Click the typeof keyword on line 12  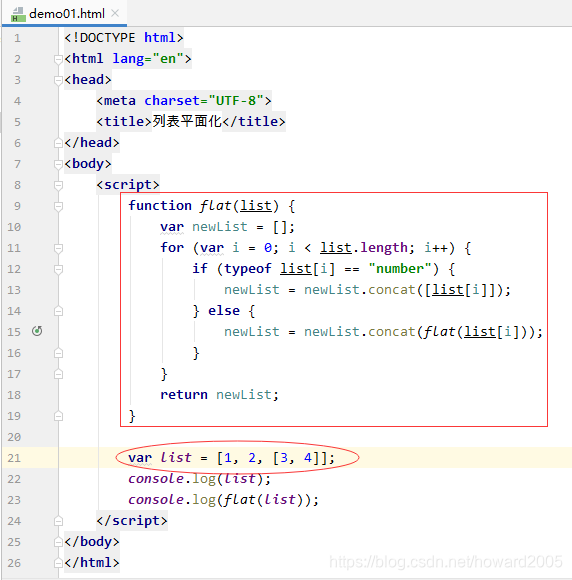[x=248, y=269]
